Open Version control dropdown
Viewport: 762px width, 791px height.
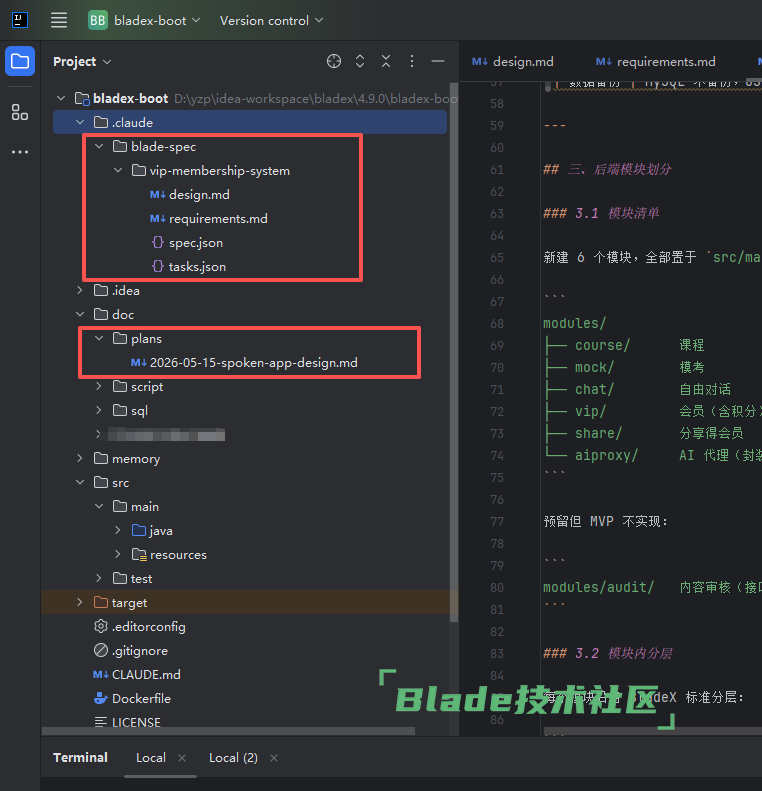[x=271, y=20]
